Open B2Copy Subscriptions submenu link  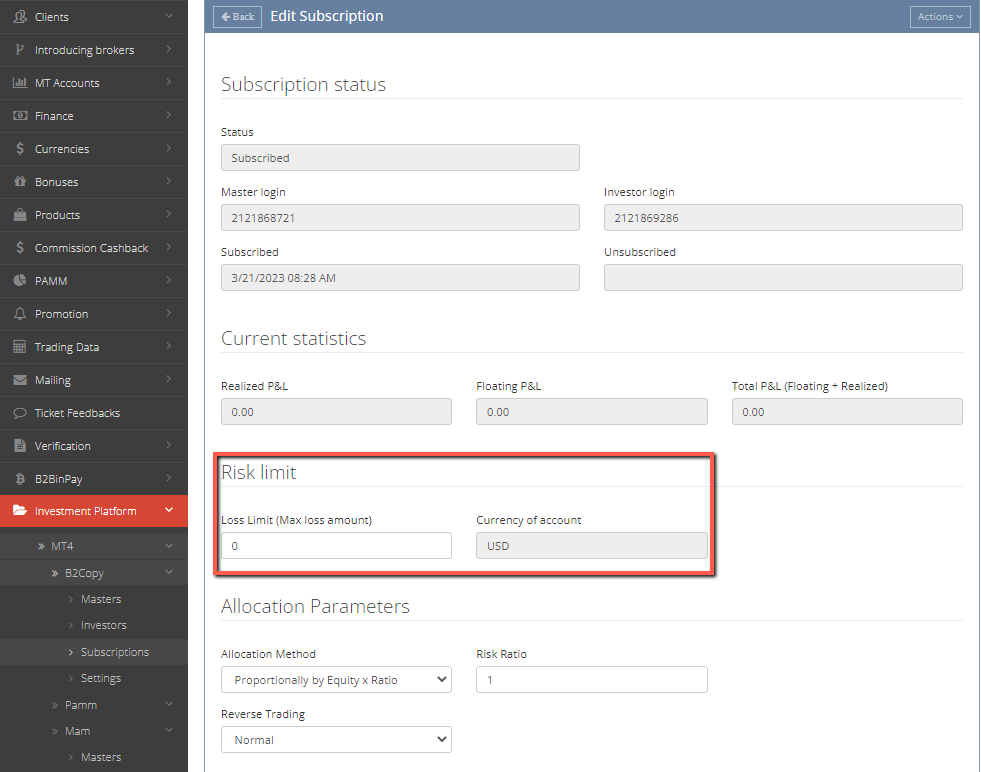[x=114, y=652]
